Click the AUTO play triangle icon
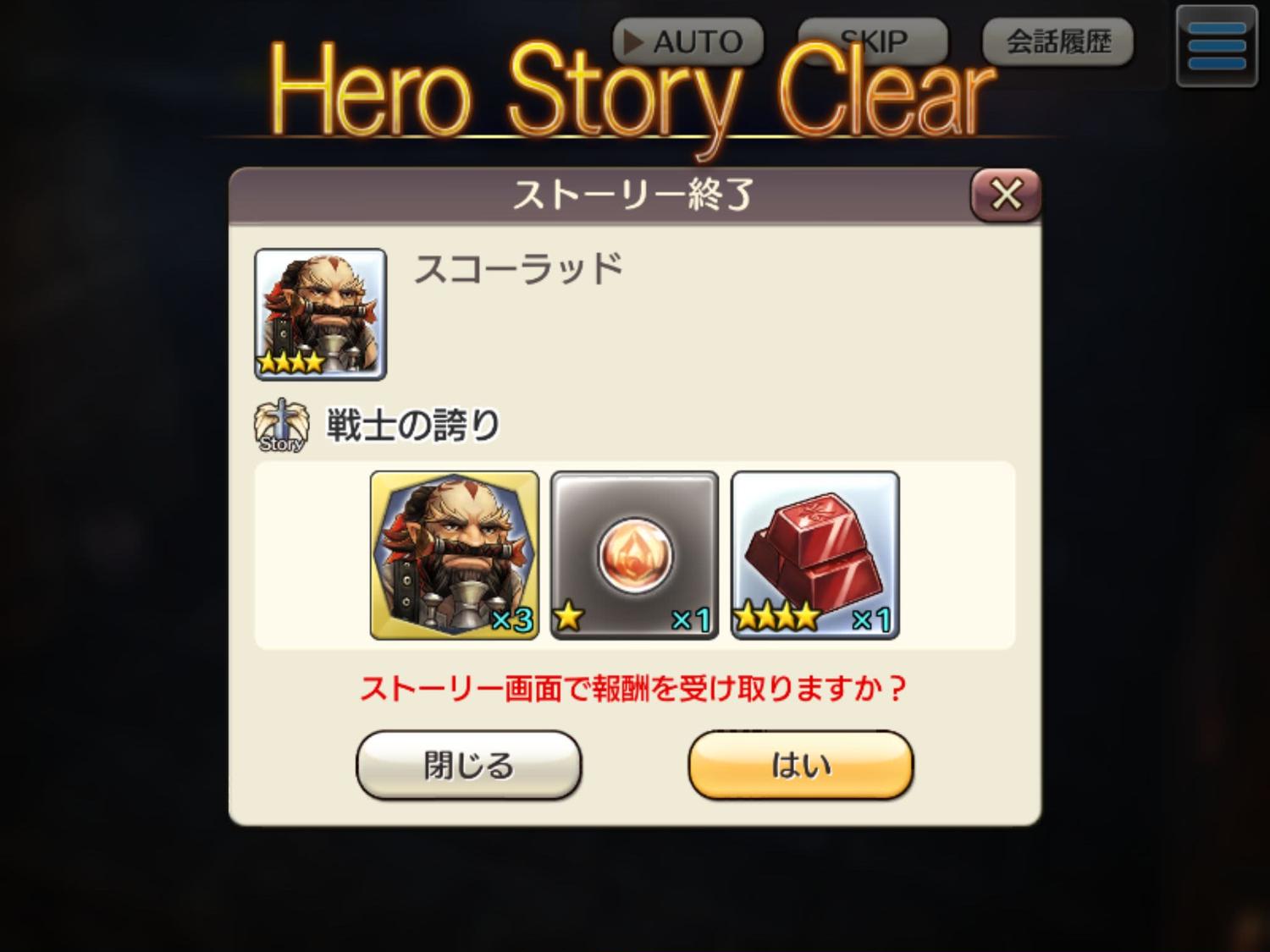 point(632,41)
